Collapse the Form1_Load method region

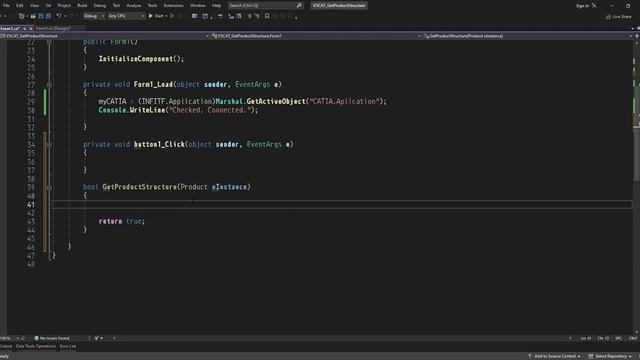(49, 84)
